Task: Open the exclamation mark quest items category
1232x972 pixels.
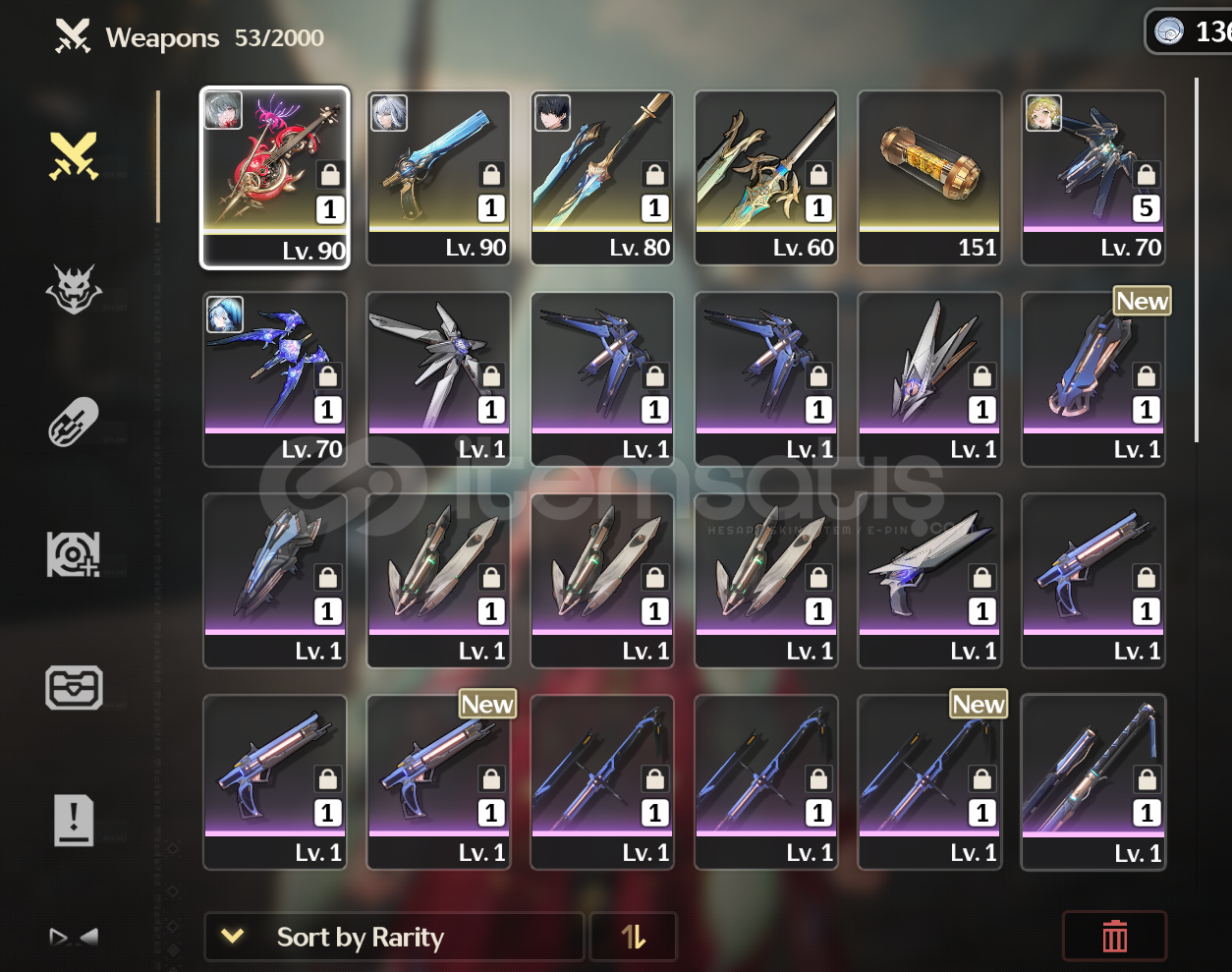Action: [x=74, y=821]
